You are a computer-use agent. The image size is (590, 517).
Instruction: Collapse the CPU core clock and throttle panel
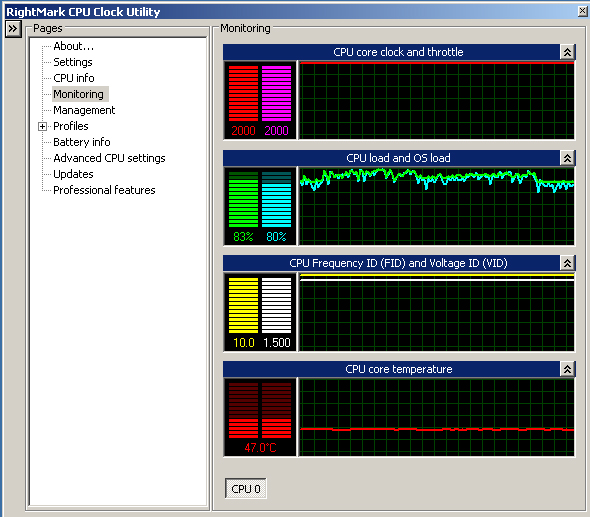tap(567, 52)
